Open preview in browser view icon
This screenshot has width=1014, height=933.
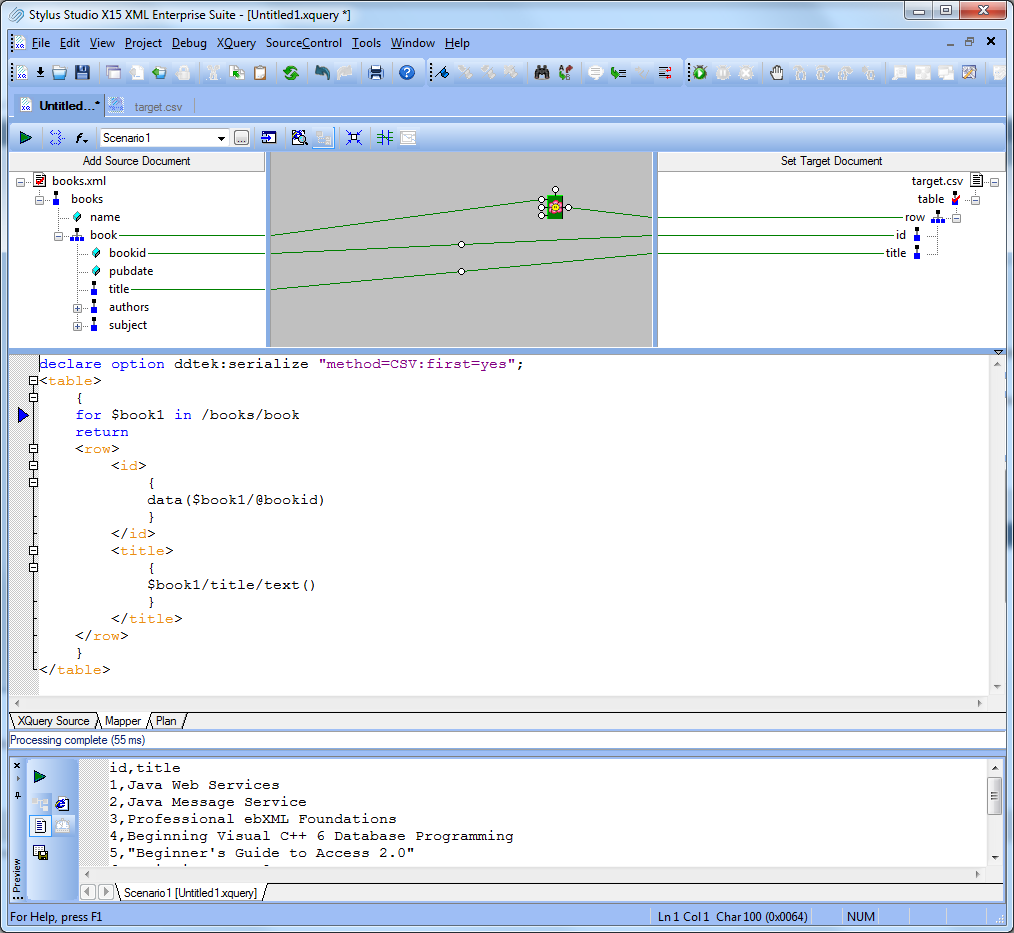pos(62,803)
